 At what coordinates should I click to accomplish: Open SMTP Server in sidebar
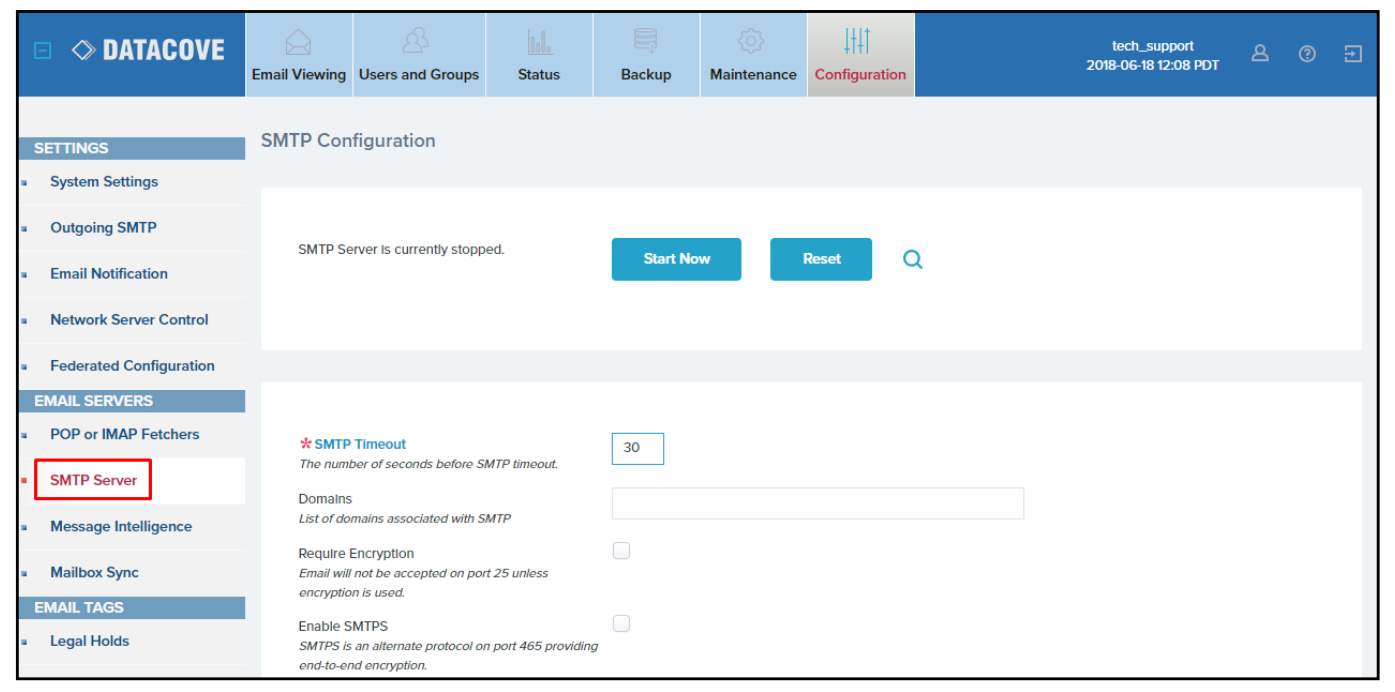click(93, 480)
